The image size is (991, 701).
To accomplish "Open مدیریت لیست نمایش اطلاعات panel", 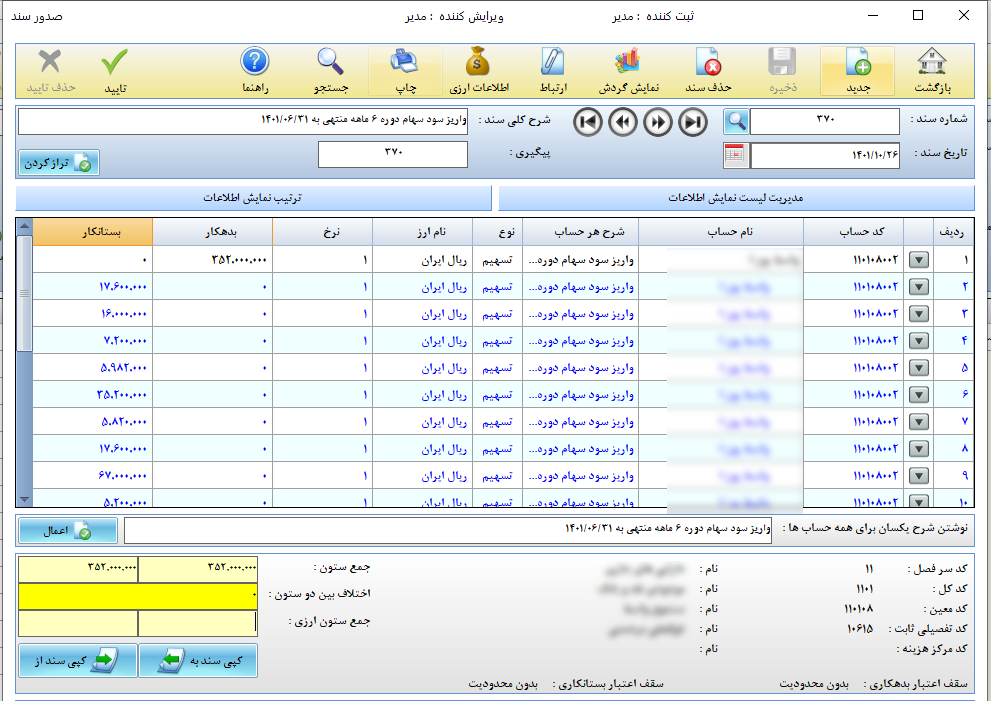I will pos(736,198).
